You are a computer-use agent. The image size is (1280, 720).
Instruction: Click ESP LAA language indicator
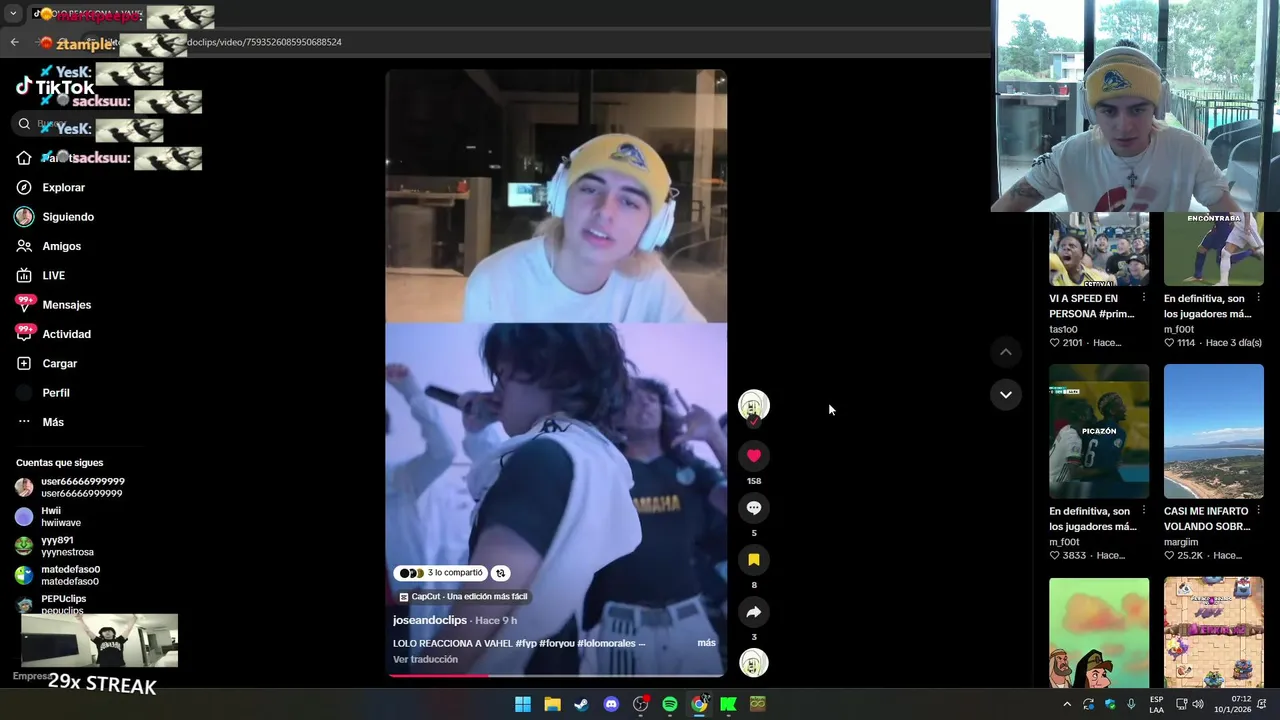pyautogui.click(x=1156, y=704)
